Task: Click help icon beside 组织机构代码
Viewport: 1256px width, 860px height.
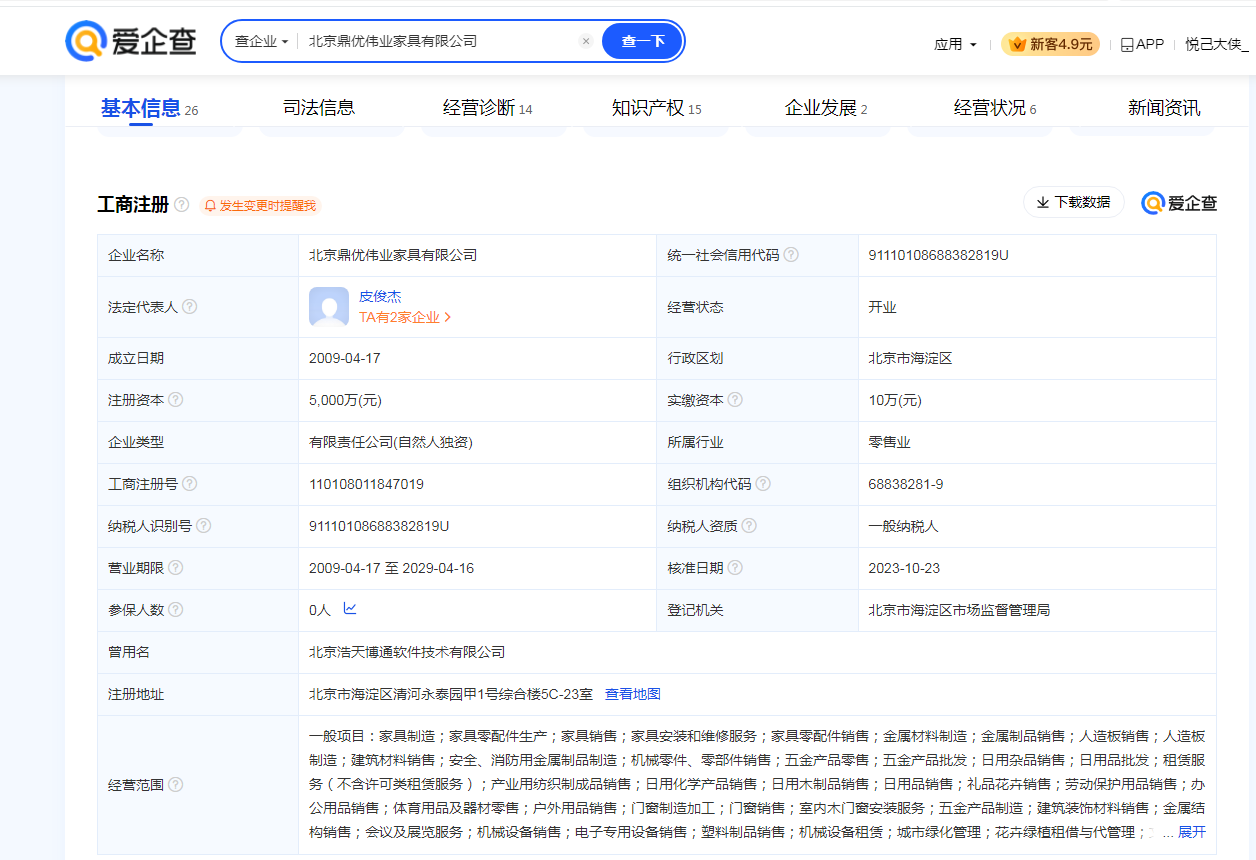Action: (x=763, y=484)
